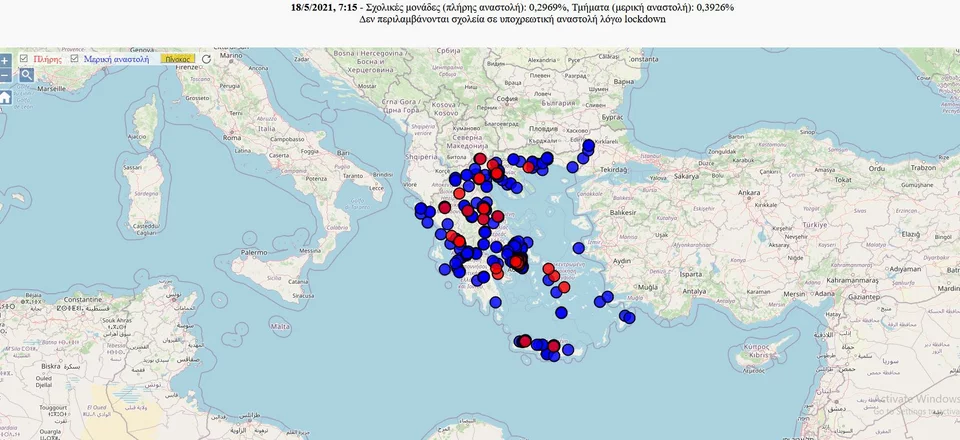Select the blue marker on Rhodes island

pos(628,317)
